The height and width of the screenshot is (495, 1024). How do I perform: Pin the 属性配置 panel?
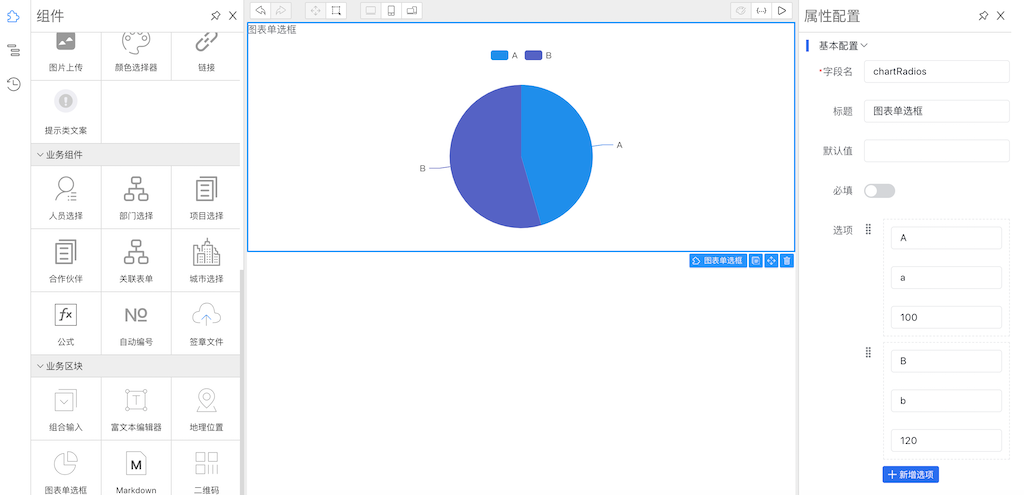[983, 16]
